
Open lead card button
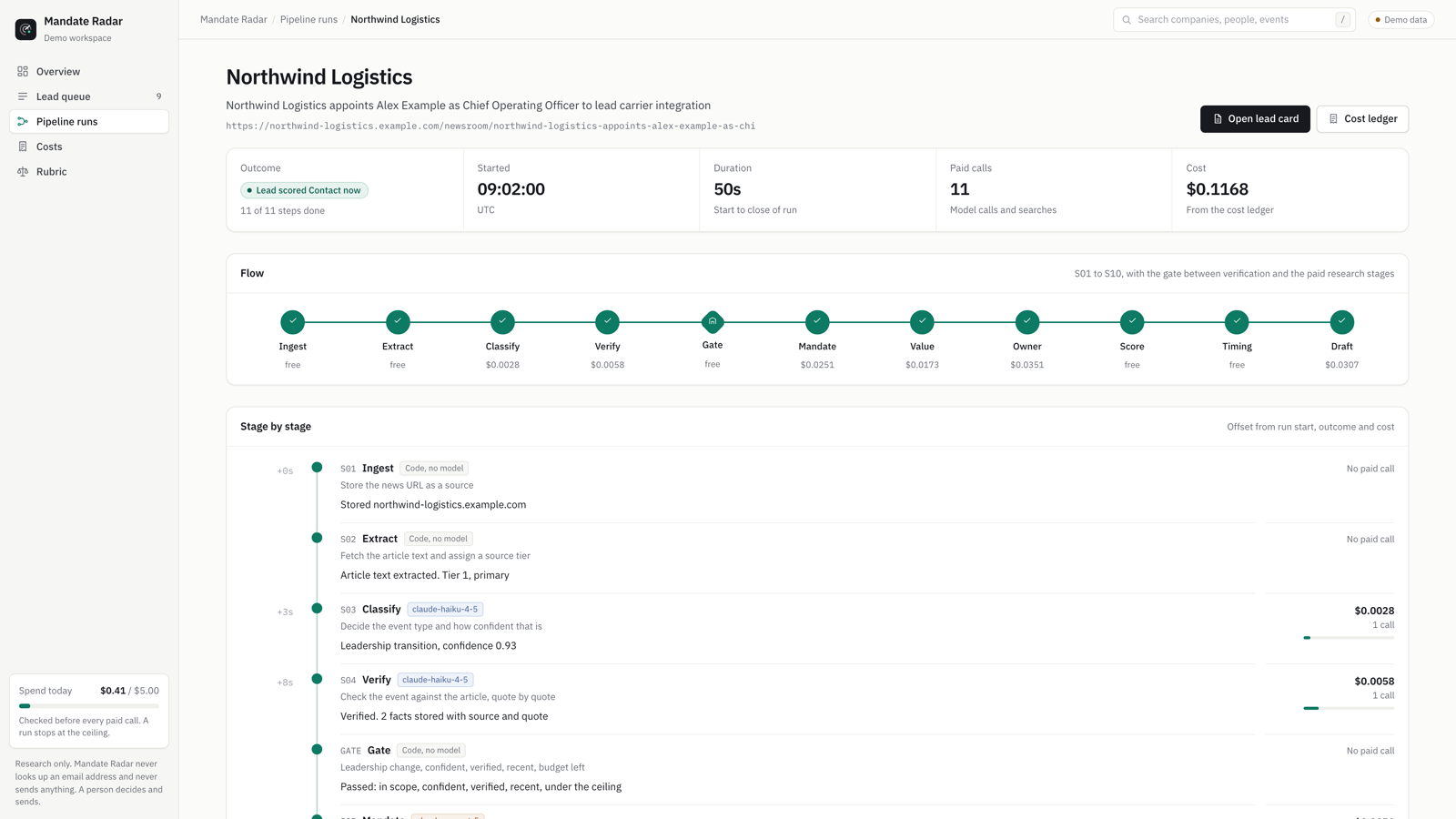point(1255,119)
